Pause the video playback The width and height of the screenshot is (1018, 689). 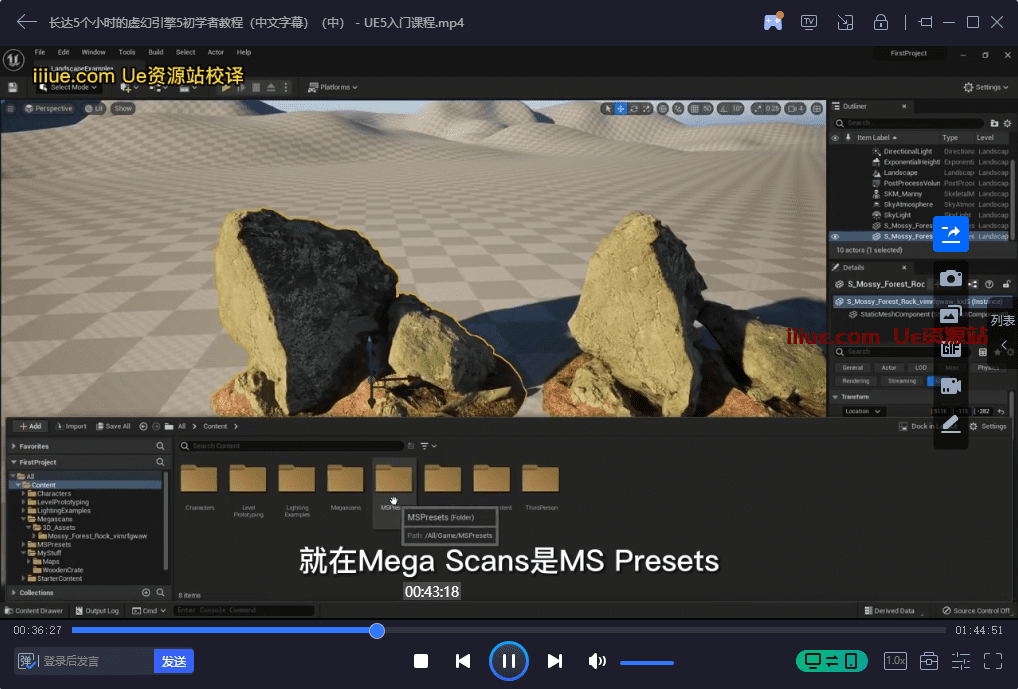[x=508, y=661]
